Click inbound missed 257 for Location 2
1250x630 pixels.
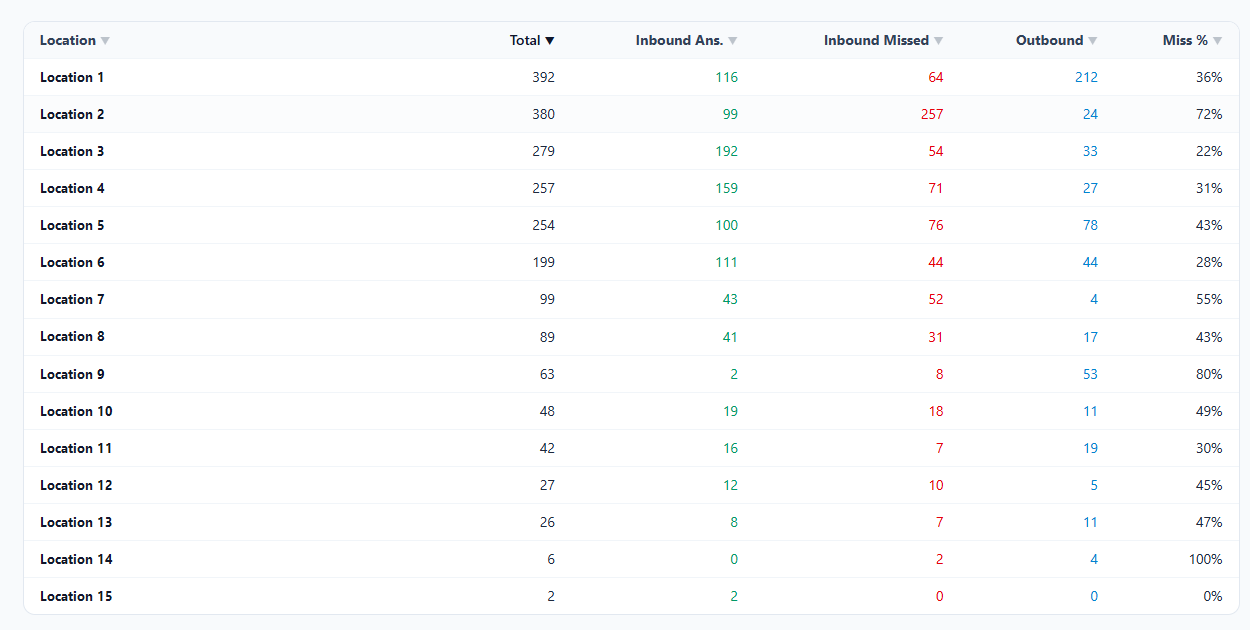[x=932, y=114]
